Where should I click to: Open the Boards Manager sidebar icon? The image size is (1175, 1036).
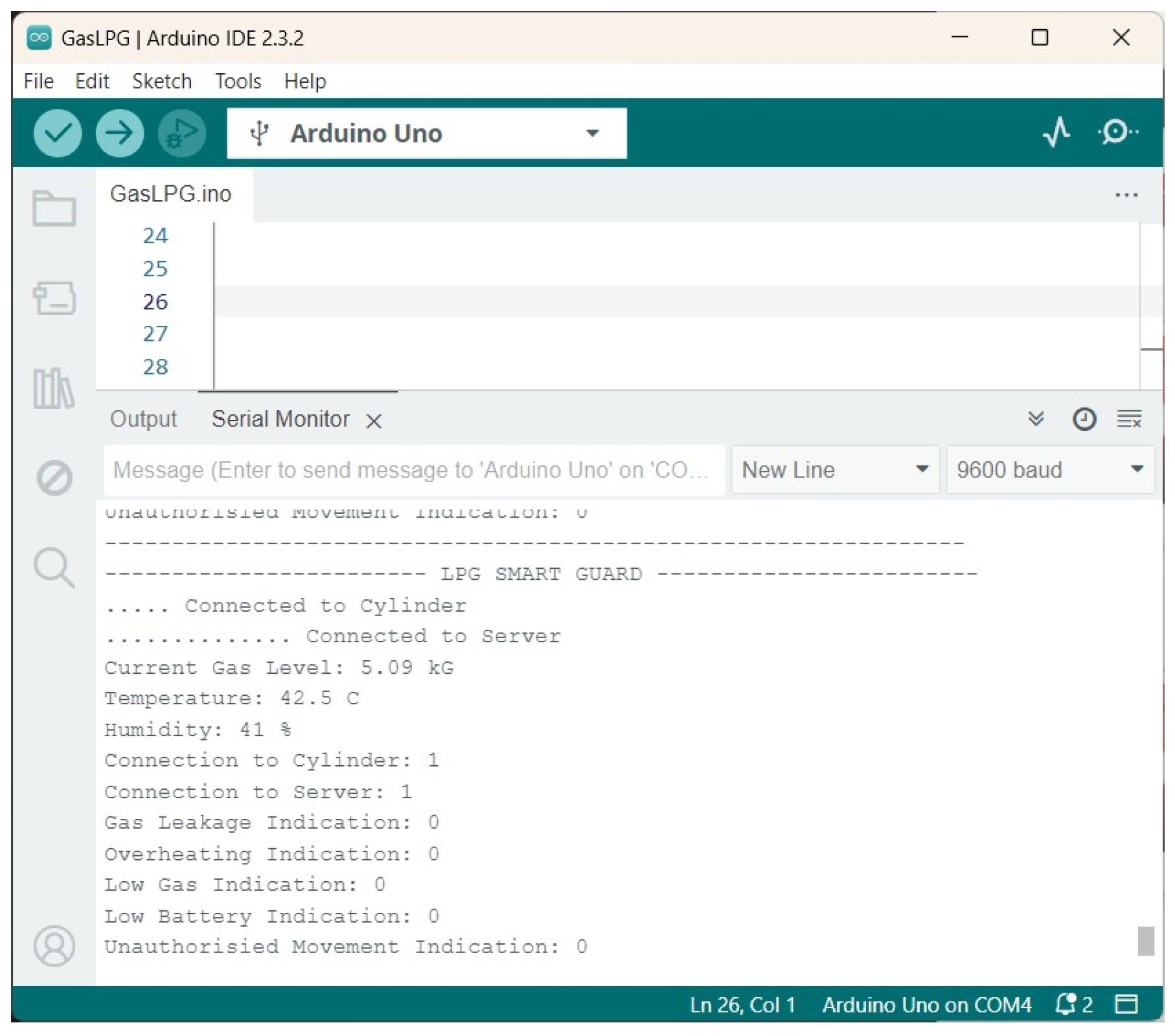coord(54,298)
